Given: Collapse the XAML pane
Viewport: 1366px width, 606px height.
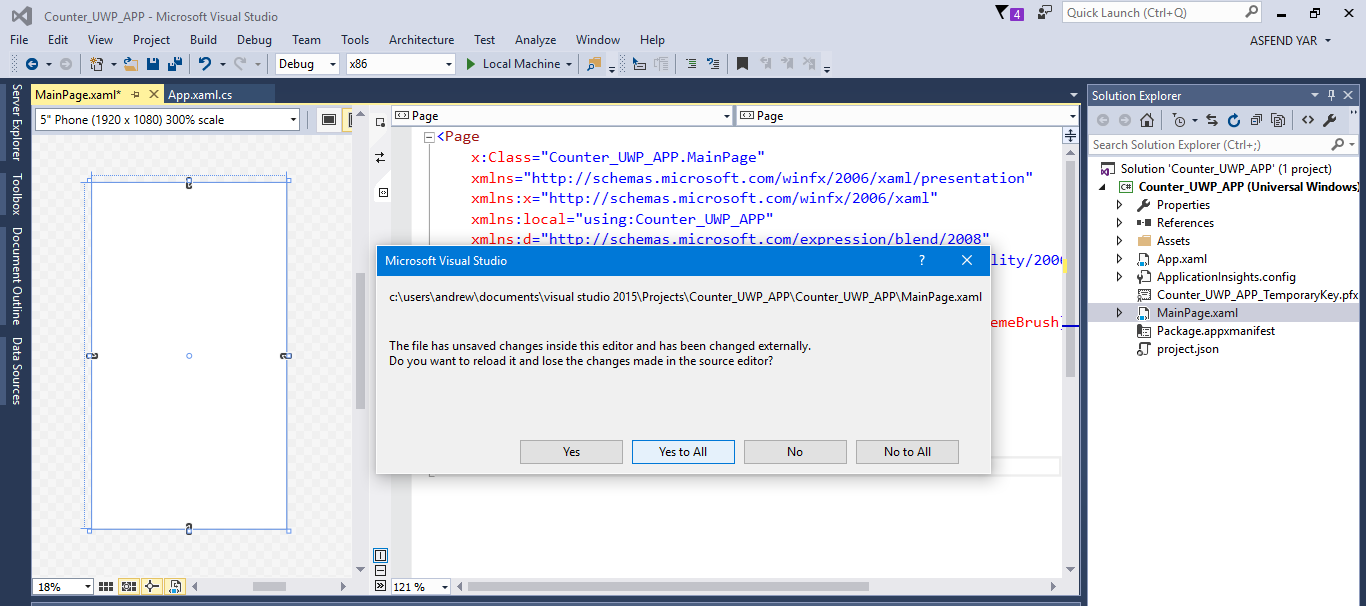Looking at the screenshot, I should [x=380, y=586].
